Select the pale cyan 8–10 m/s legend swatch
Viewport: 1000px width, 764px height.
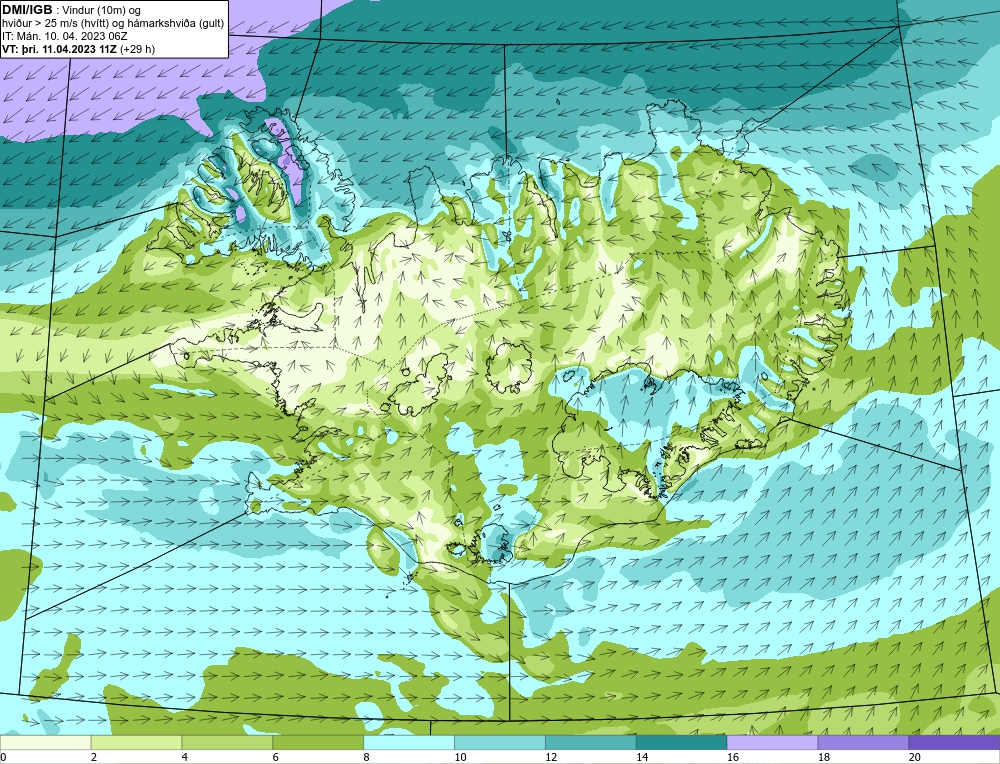409,742
